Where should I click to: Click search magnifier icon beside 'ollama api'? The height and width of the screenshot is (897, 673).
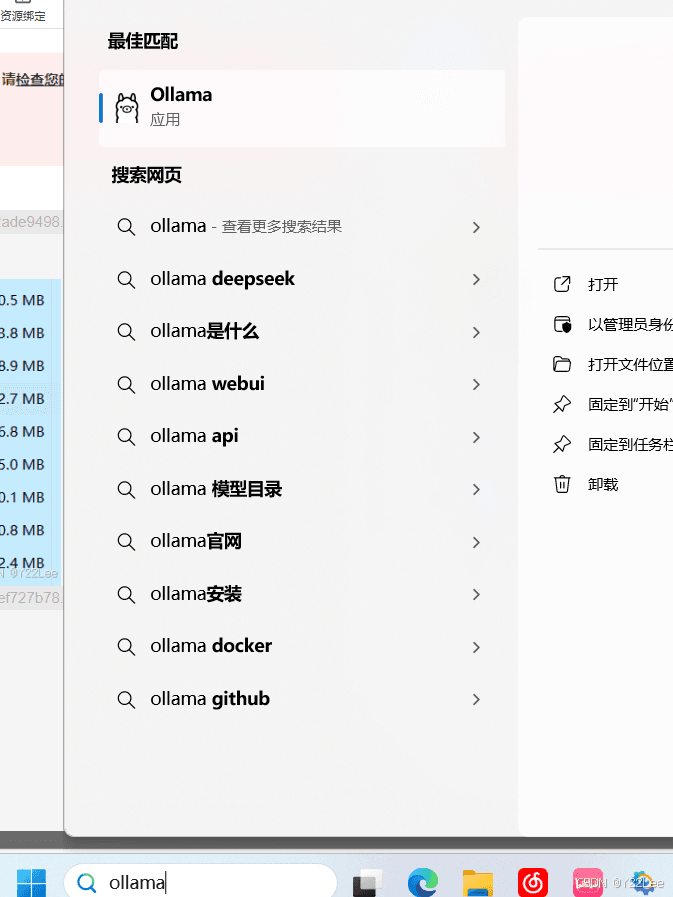coord(126,437)
